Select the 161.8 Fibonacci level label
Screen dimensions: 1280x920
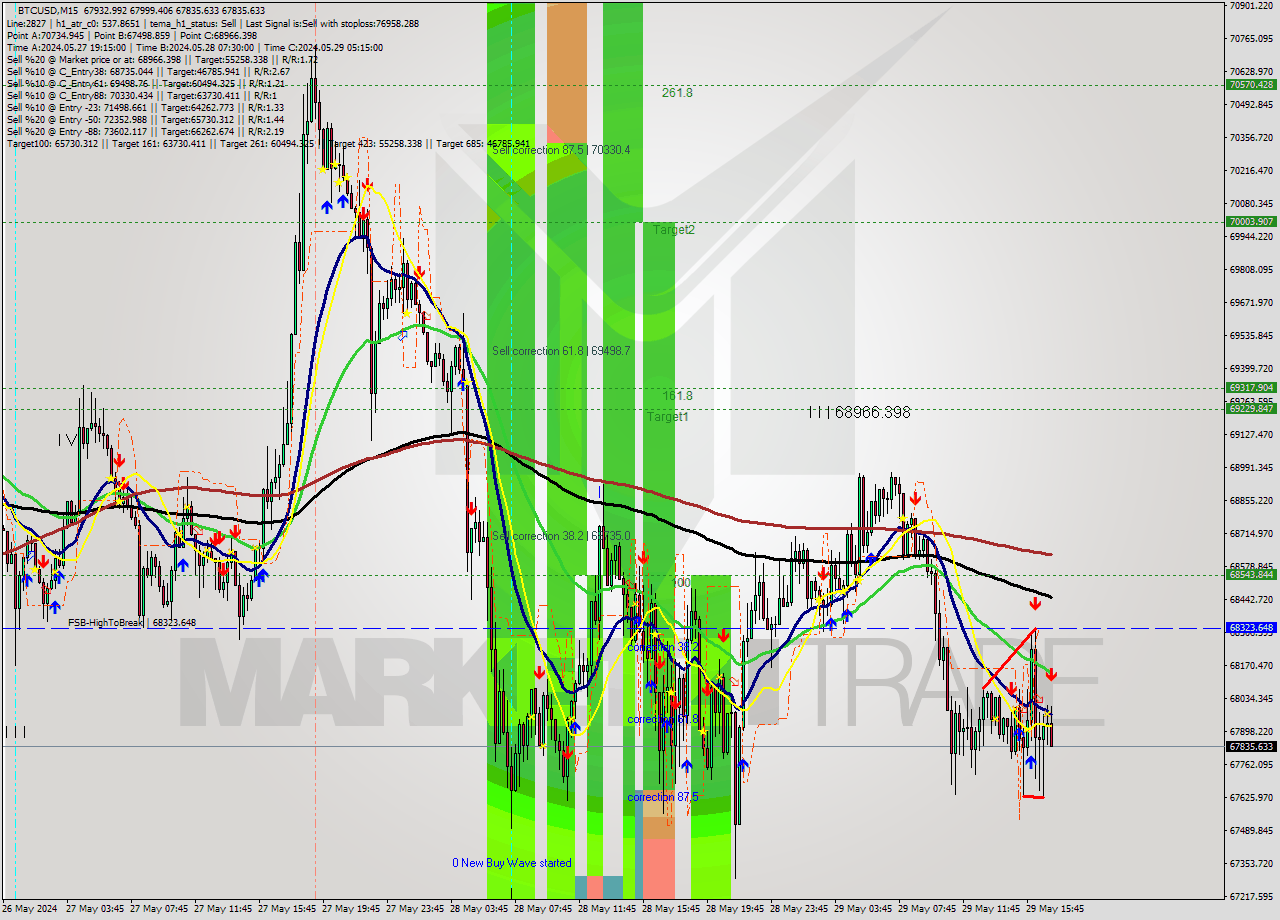coord(677,396)
